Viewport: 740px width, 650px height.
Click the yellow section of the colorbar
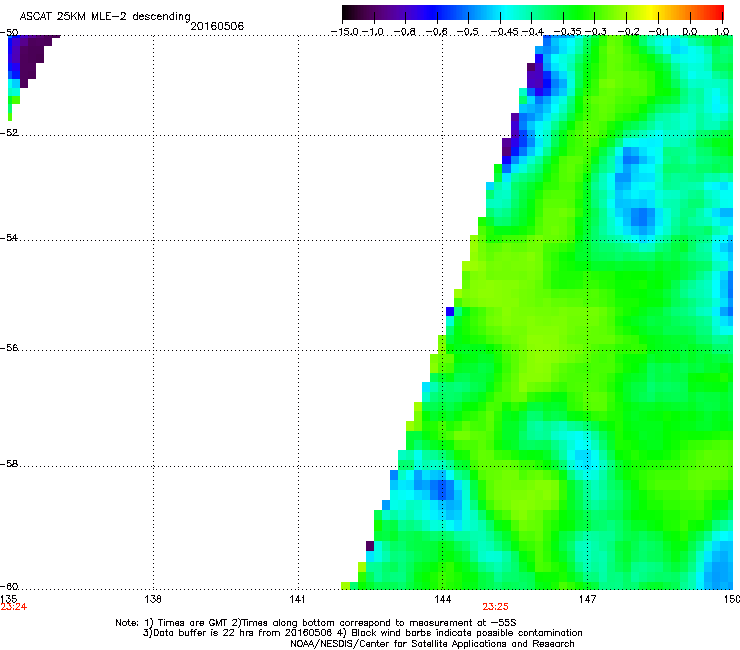tap(651, 13)
